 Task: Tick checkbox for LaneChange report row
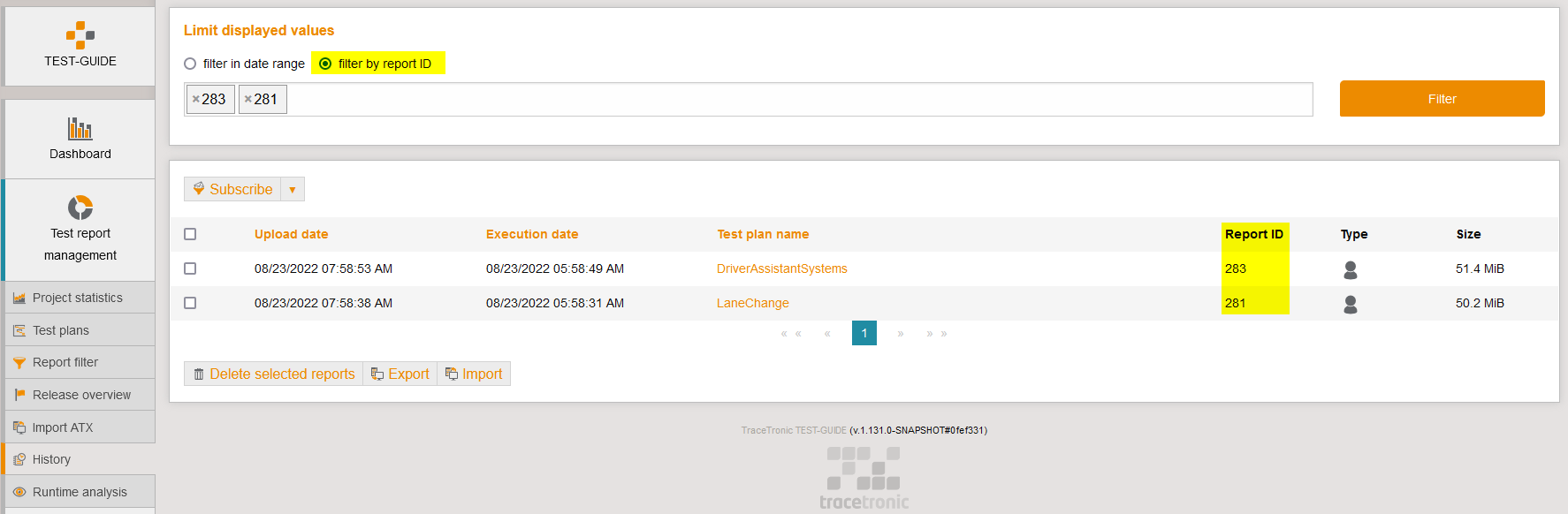pyautogui.click(x=190, y=303)
